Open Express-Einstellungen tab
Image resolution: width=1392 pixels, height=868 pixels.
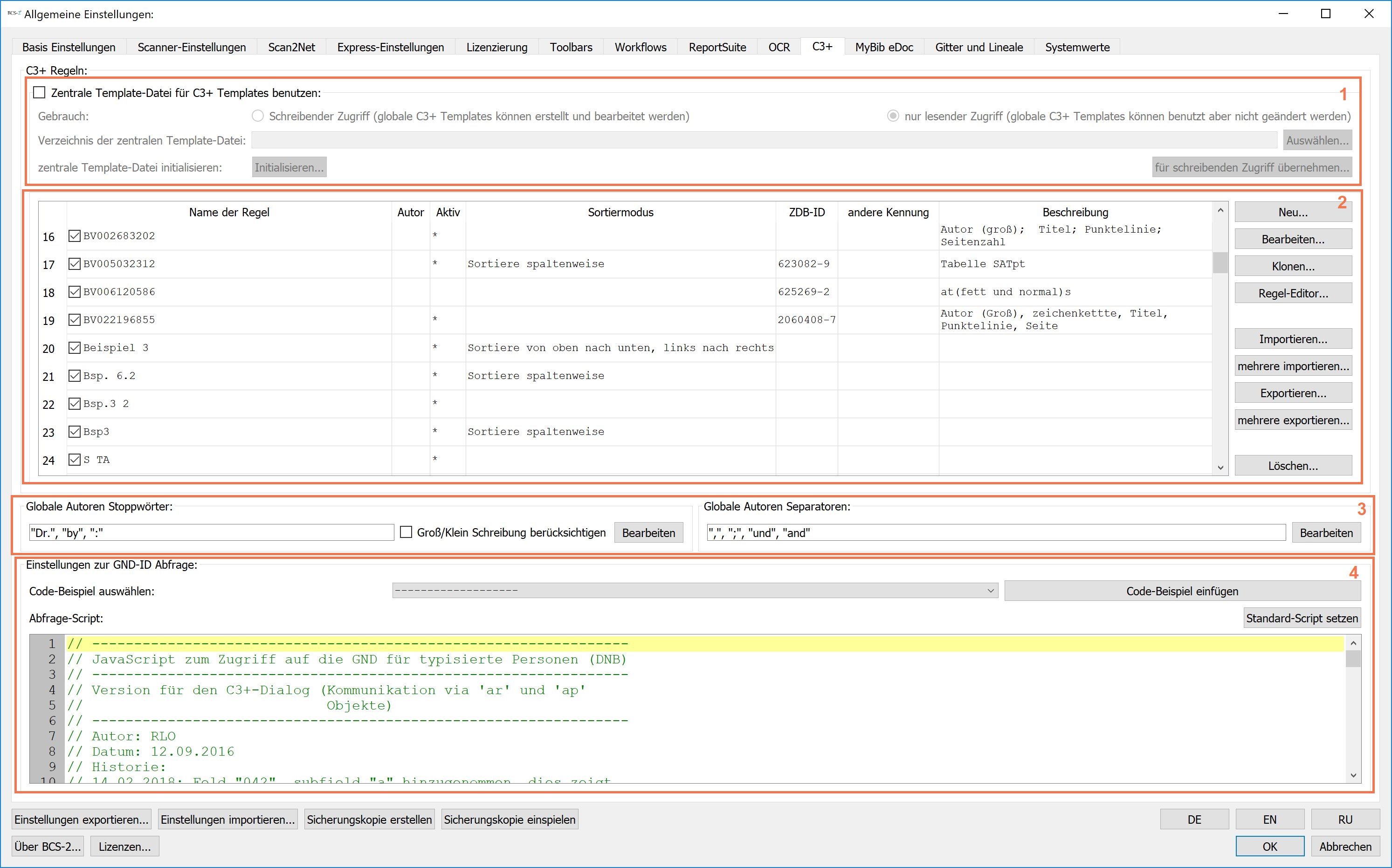390,47
